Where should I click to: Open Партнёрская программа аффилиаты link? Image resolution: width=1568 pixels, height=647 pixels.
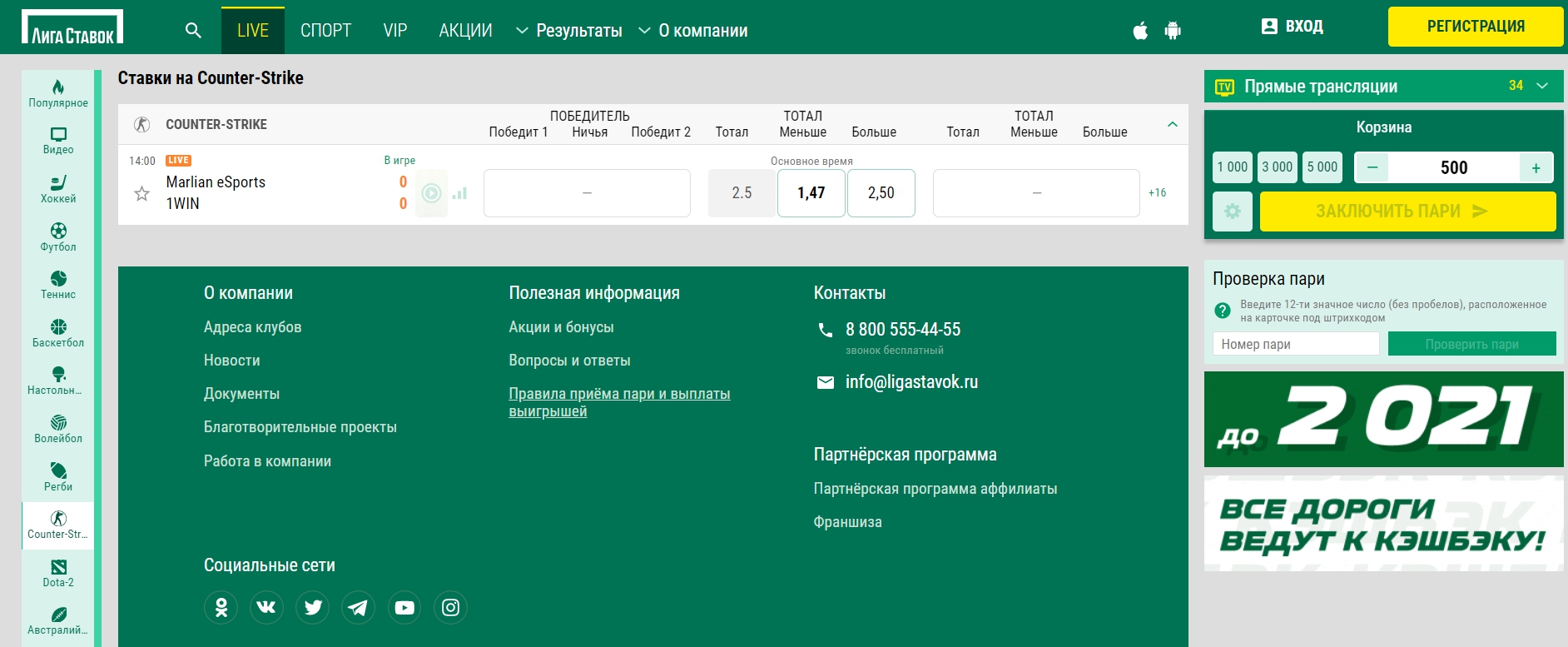pos(935,489)
